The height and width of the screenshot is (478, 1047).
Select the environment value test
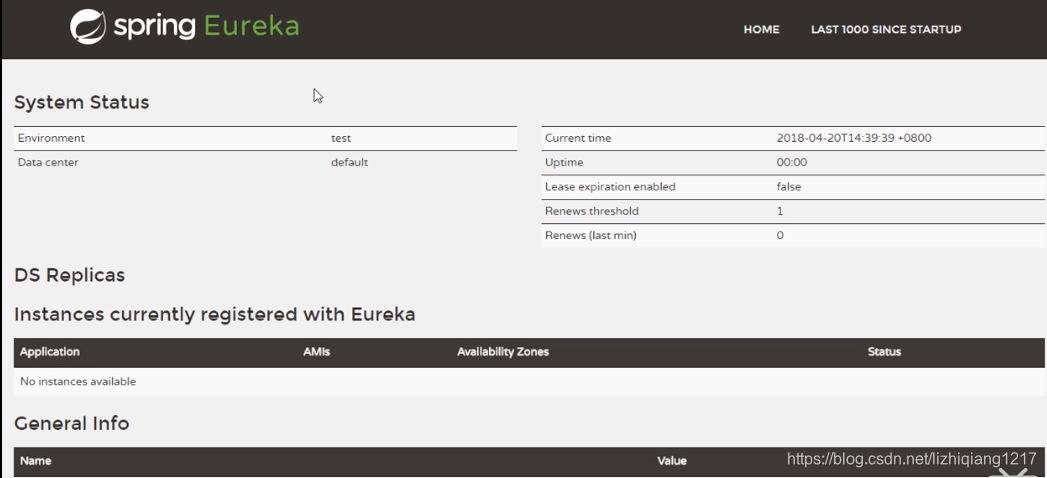click(341, 138)
